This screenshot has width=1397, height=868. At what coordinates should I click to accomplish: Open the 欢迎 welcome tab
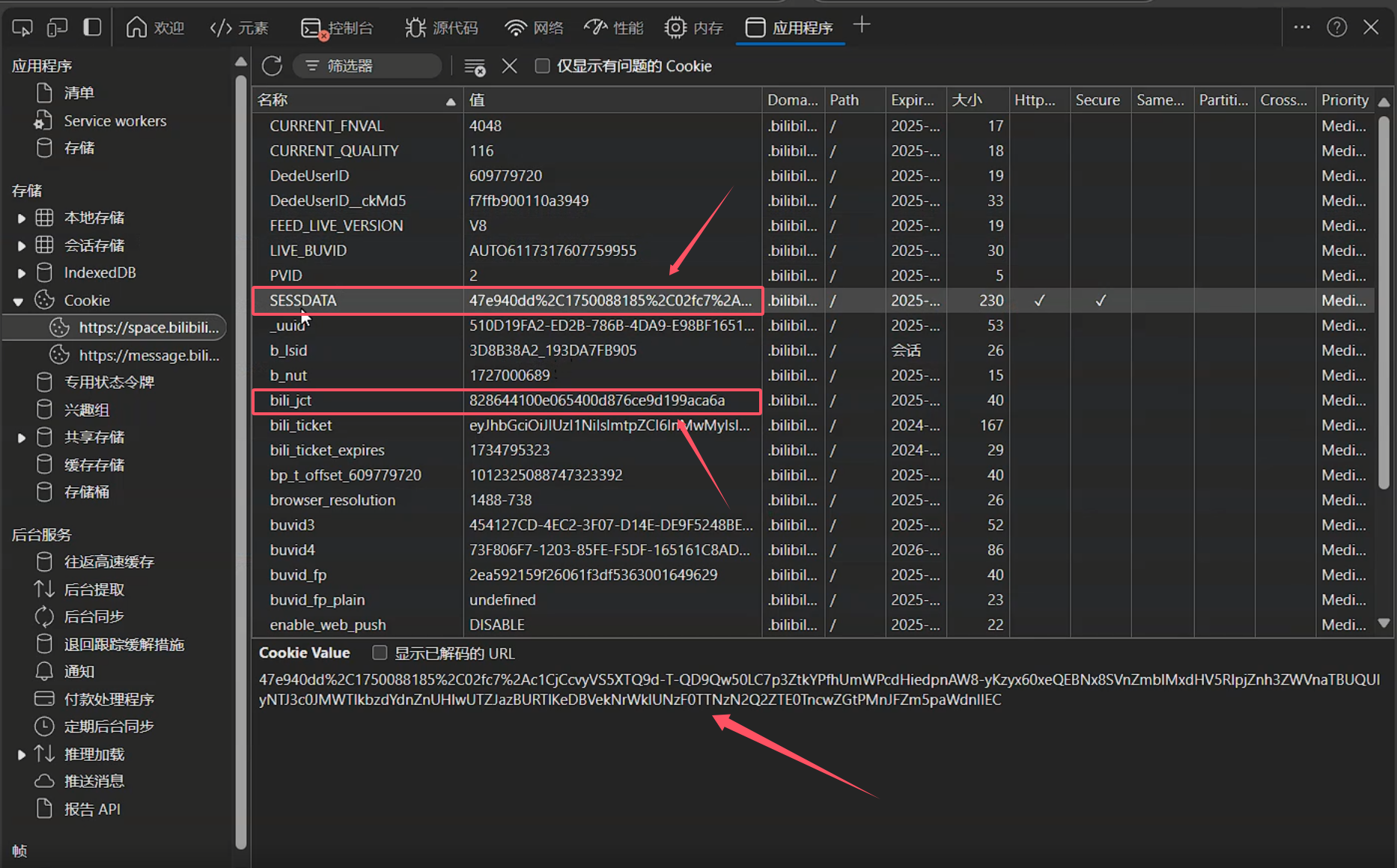(x=155, y=28)
